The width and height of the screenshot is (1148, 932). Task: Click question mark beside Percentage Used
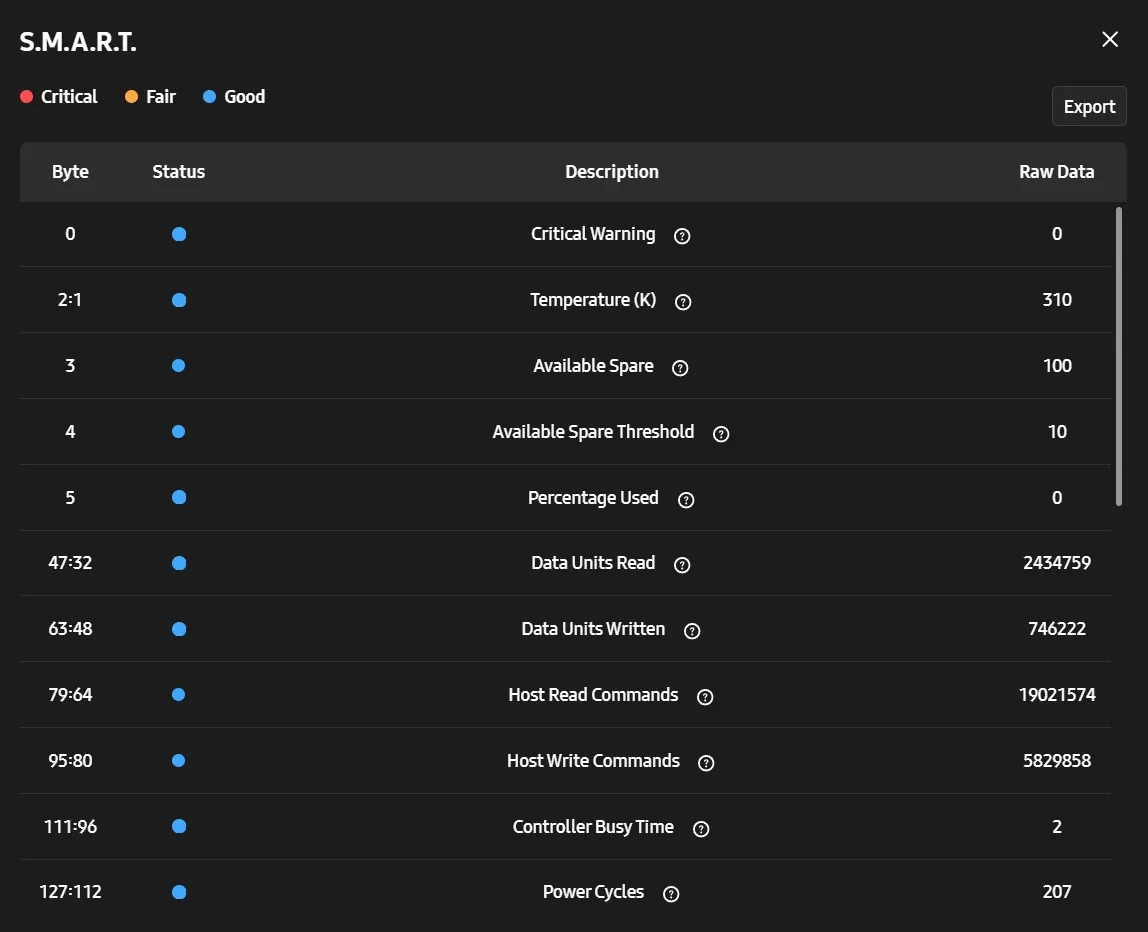click(685, 499)
